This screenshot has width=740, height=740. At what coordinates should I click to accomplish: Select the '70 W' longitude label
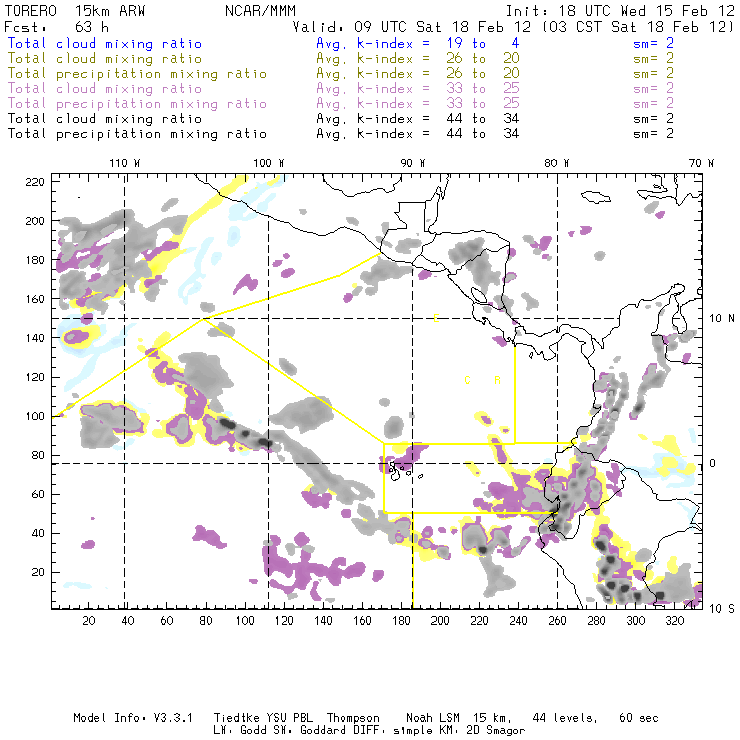701,163
